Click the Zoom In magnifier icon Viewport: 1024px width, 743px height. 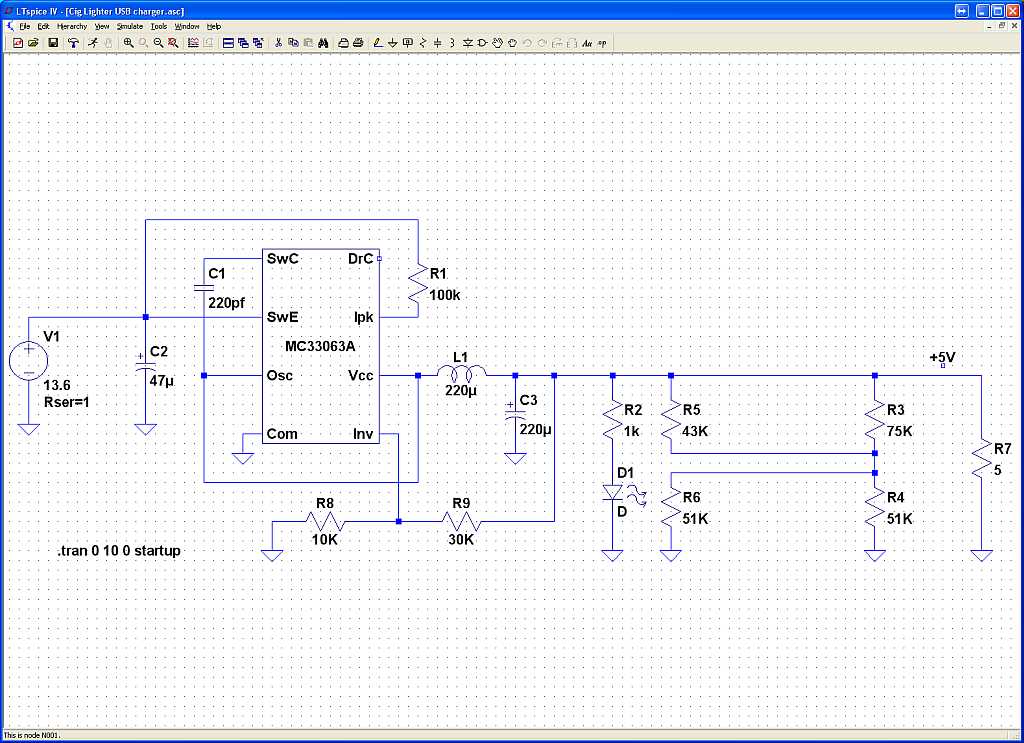pos(128,43)
